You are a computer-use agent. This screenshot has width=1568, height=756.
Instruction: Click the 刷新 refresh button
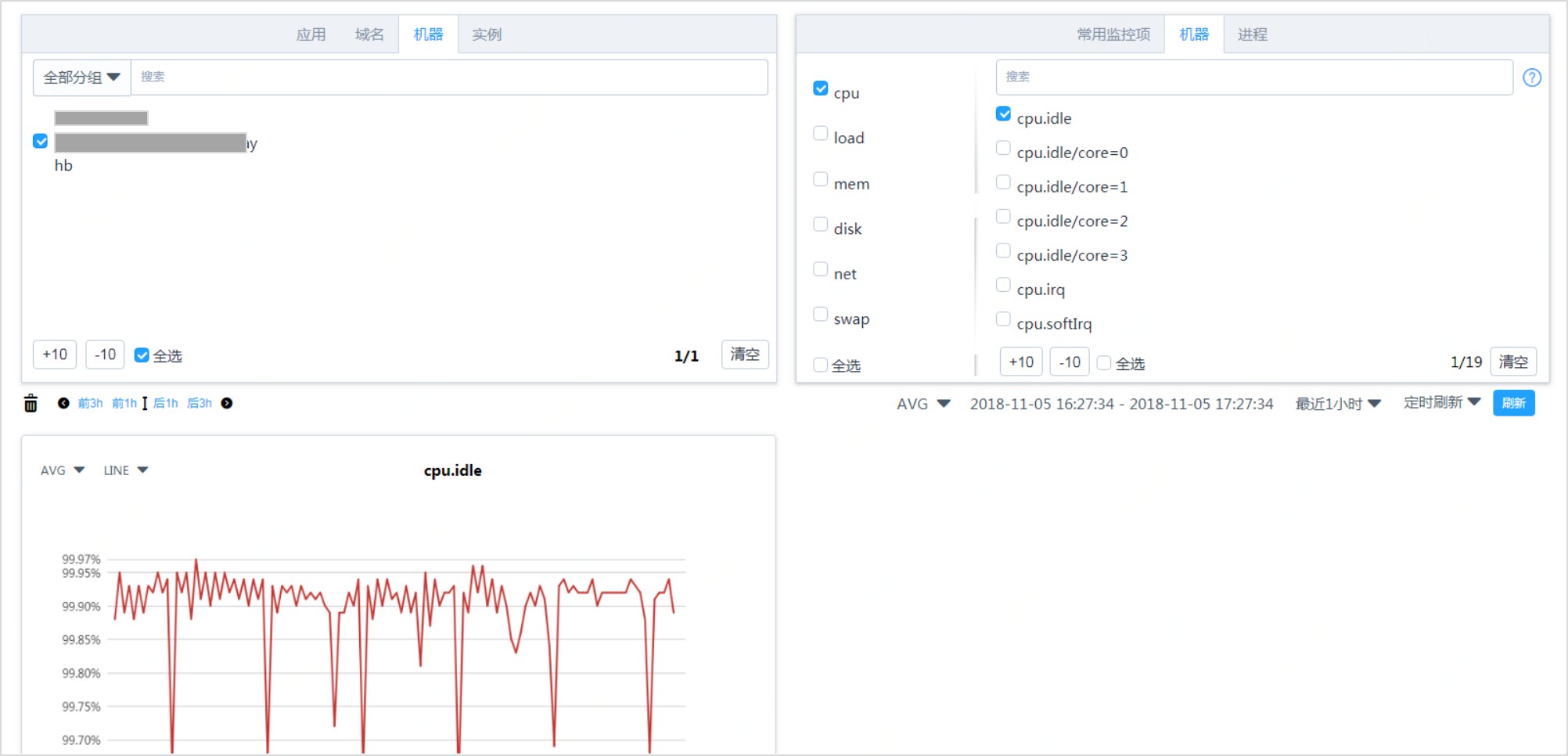(1513, 403)
